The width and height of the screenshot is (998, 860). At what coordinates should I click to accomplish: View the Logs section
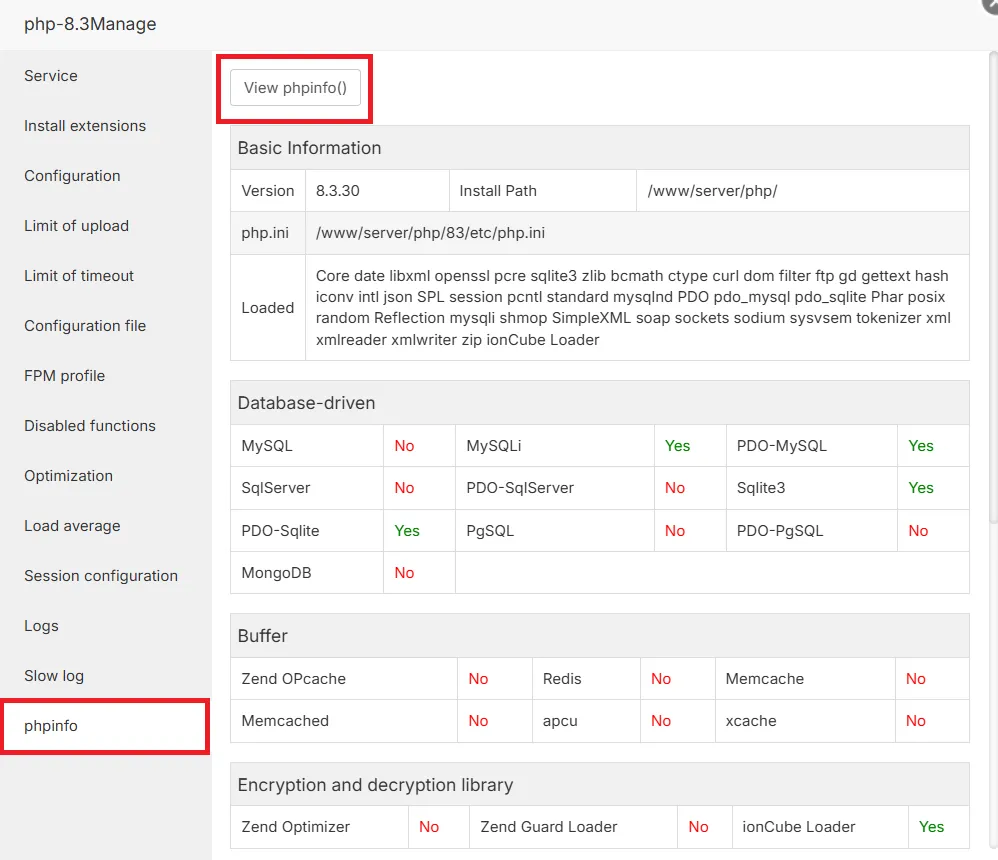click(41, 626)
